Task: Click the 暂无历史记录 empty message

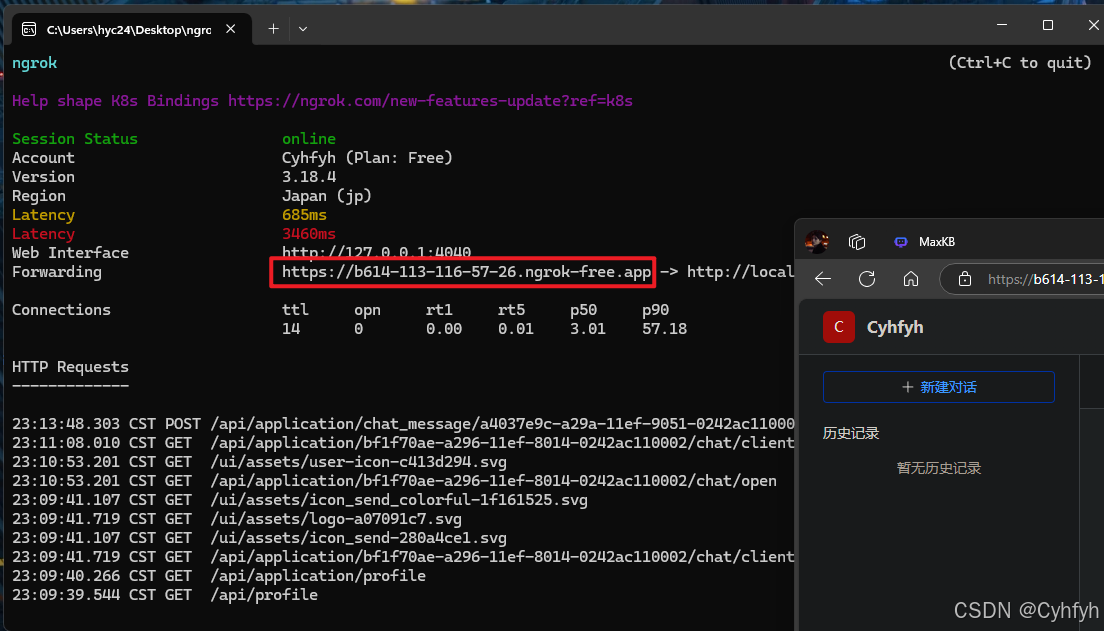Action: pyautogui.click(x=939, y=468)
